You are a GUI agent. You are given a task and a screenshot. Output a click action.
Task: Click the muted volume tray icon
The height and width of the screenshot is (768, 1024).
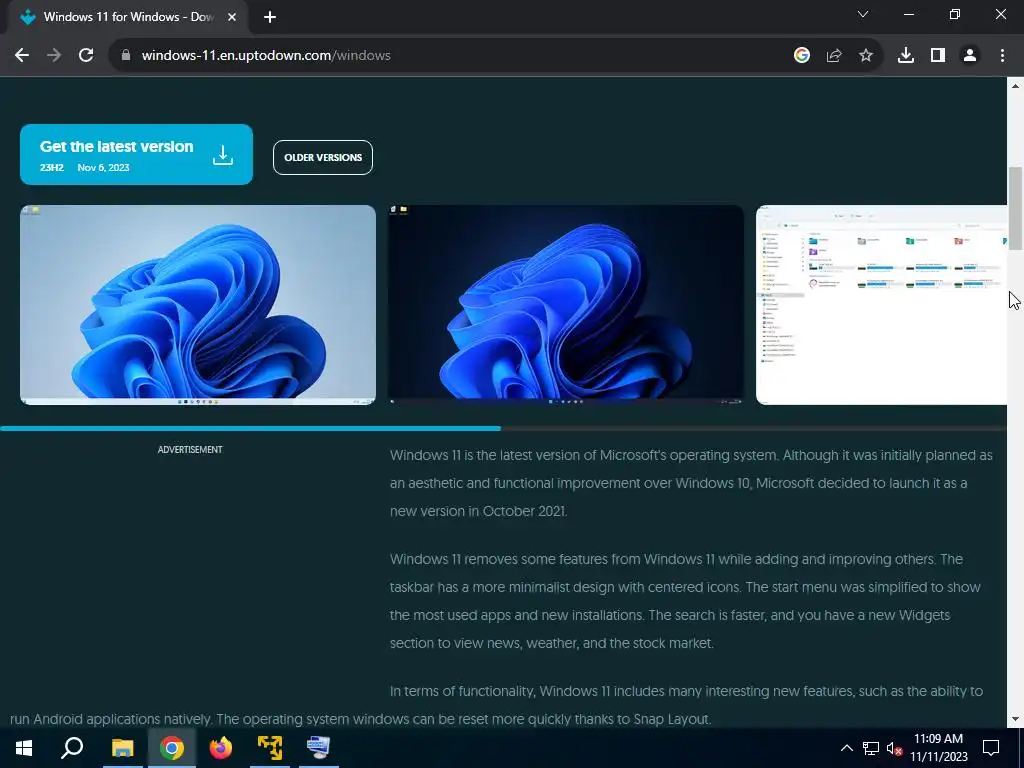click(x=894, y=748)
